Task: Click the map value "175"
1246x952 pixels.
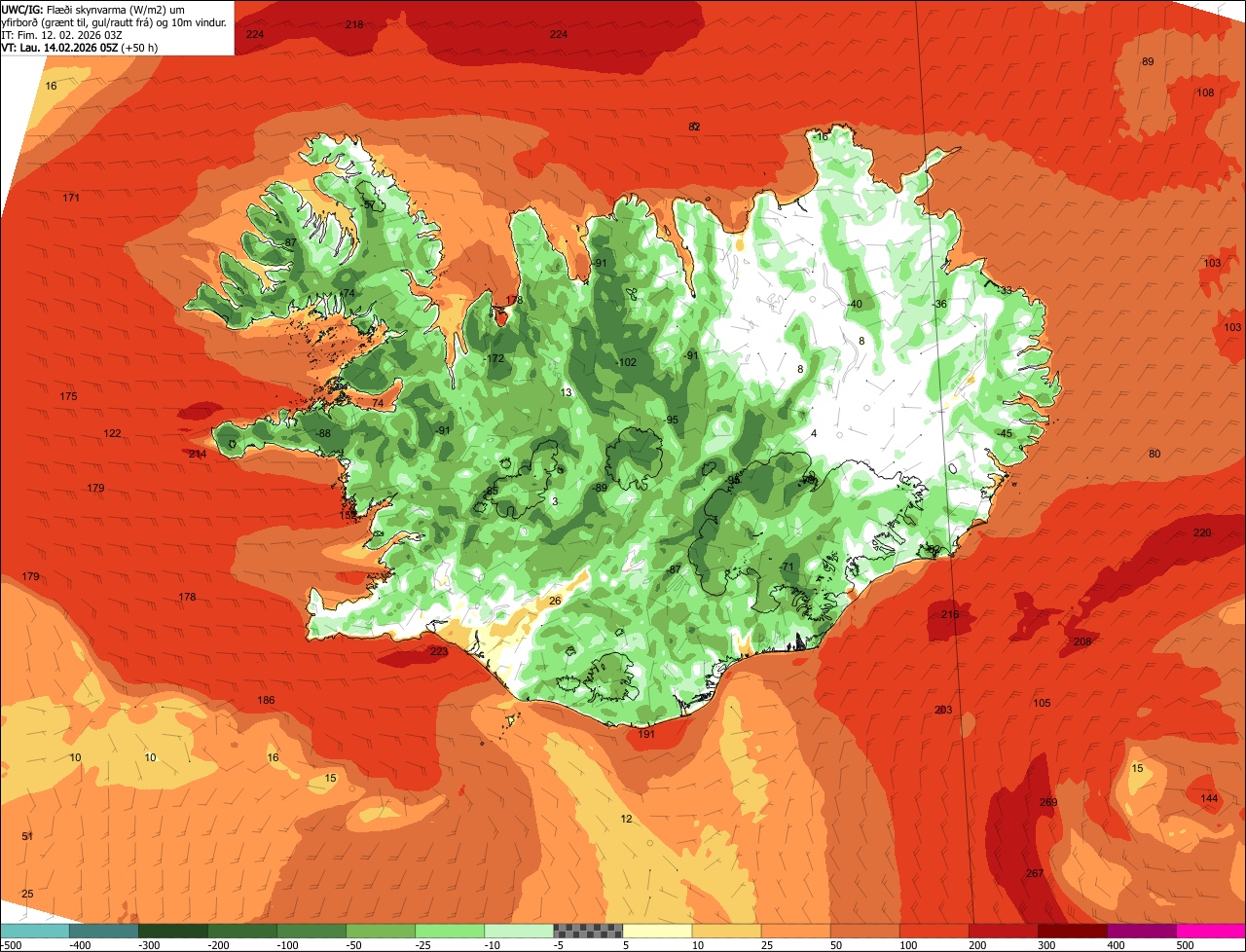Action: click(68, 396)
